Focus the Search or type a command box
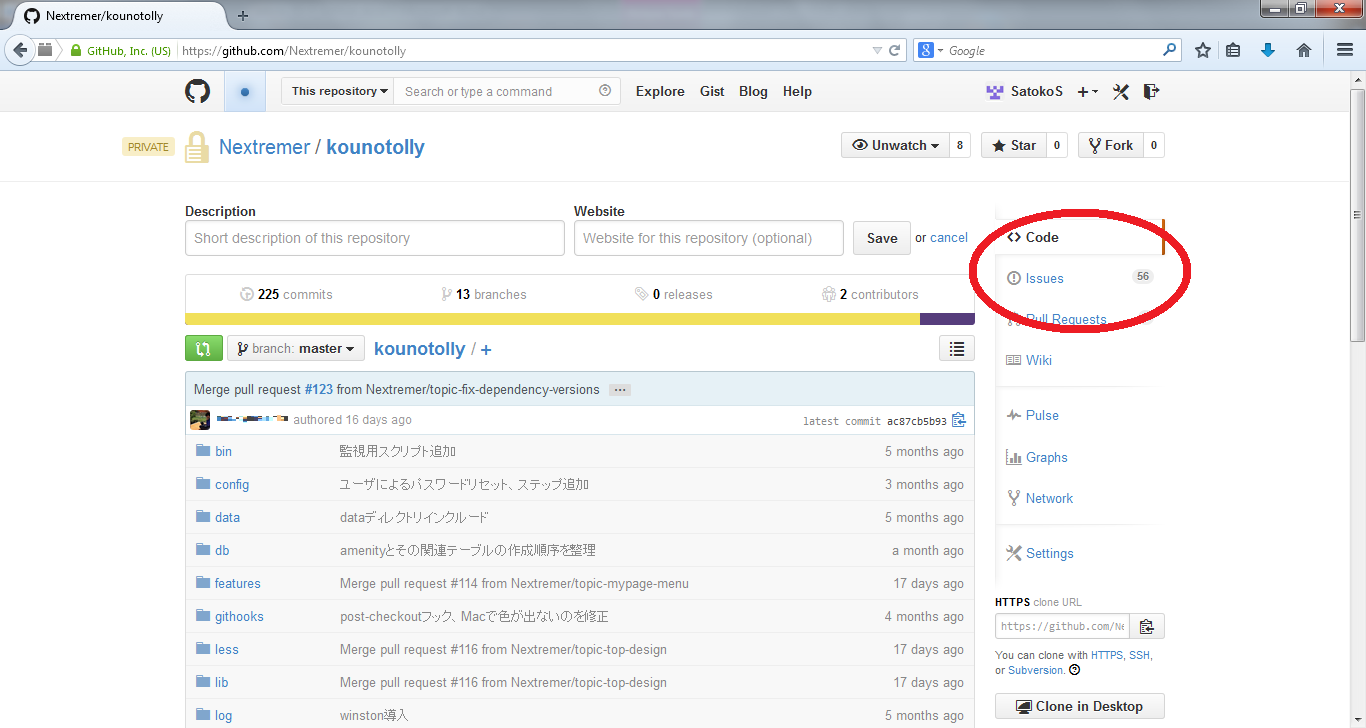The width and height of the screenshot is (1366, 728). [x=507, y=91]
